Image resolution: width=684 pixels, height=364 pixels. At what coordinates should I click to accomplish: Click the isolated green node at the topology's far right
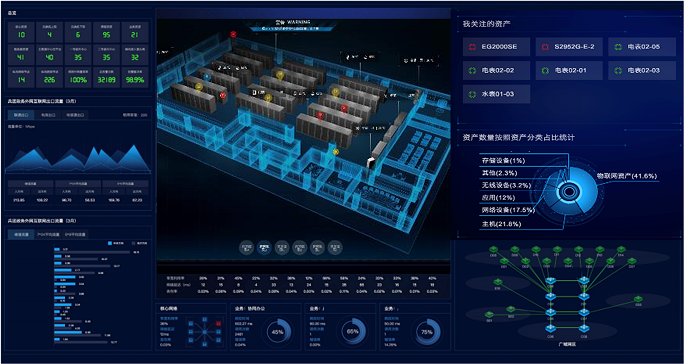coord(639,299)
